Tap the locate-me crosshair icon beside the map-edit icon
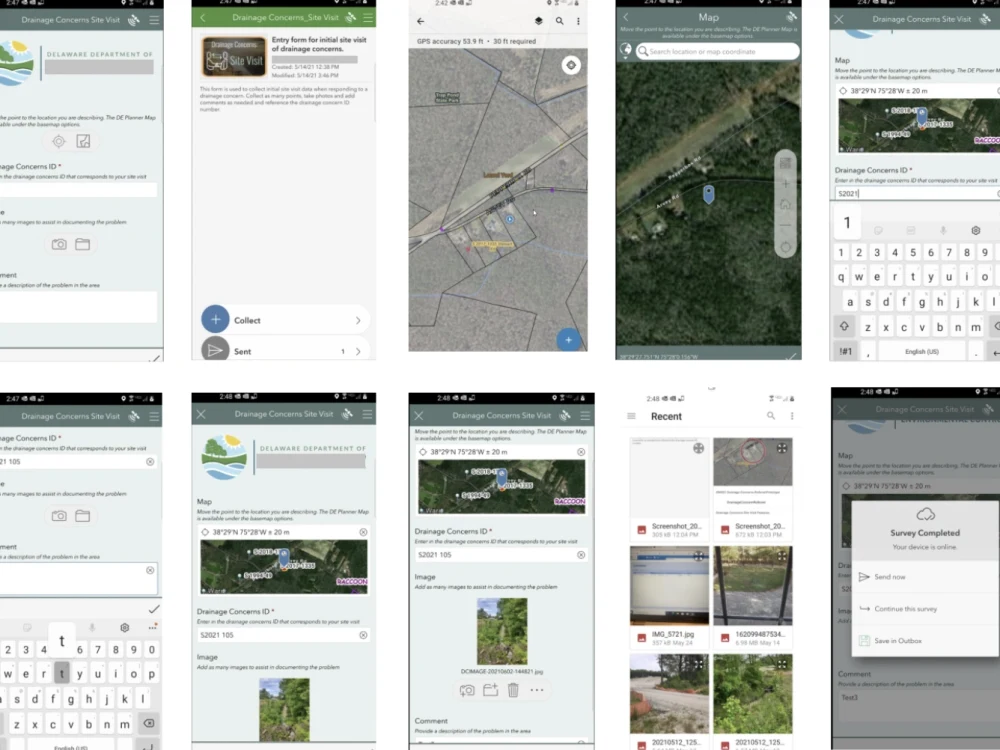The image size is (1000, 750). (59, 142)
